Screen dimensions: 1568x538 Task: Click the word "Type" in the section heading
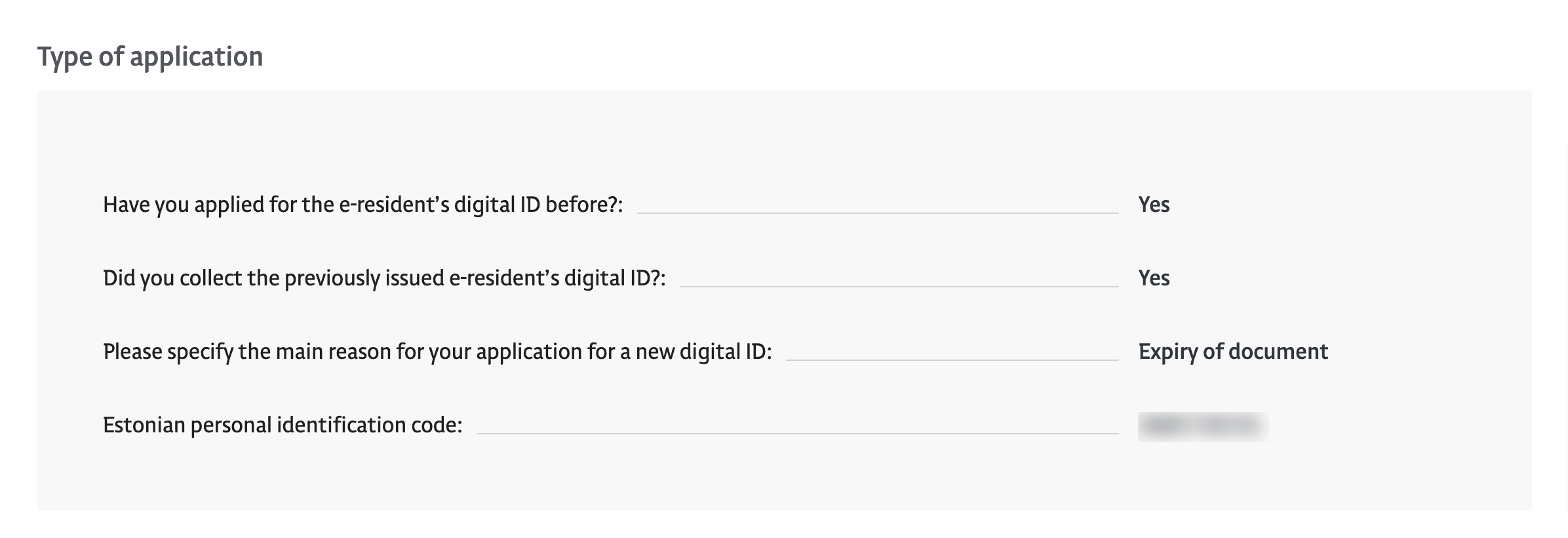tap(65, 58)
